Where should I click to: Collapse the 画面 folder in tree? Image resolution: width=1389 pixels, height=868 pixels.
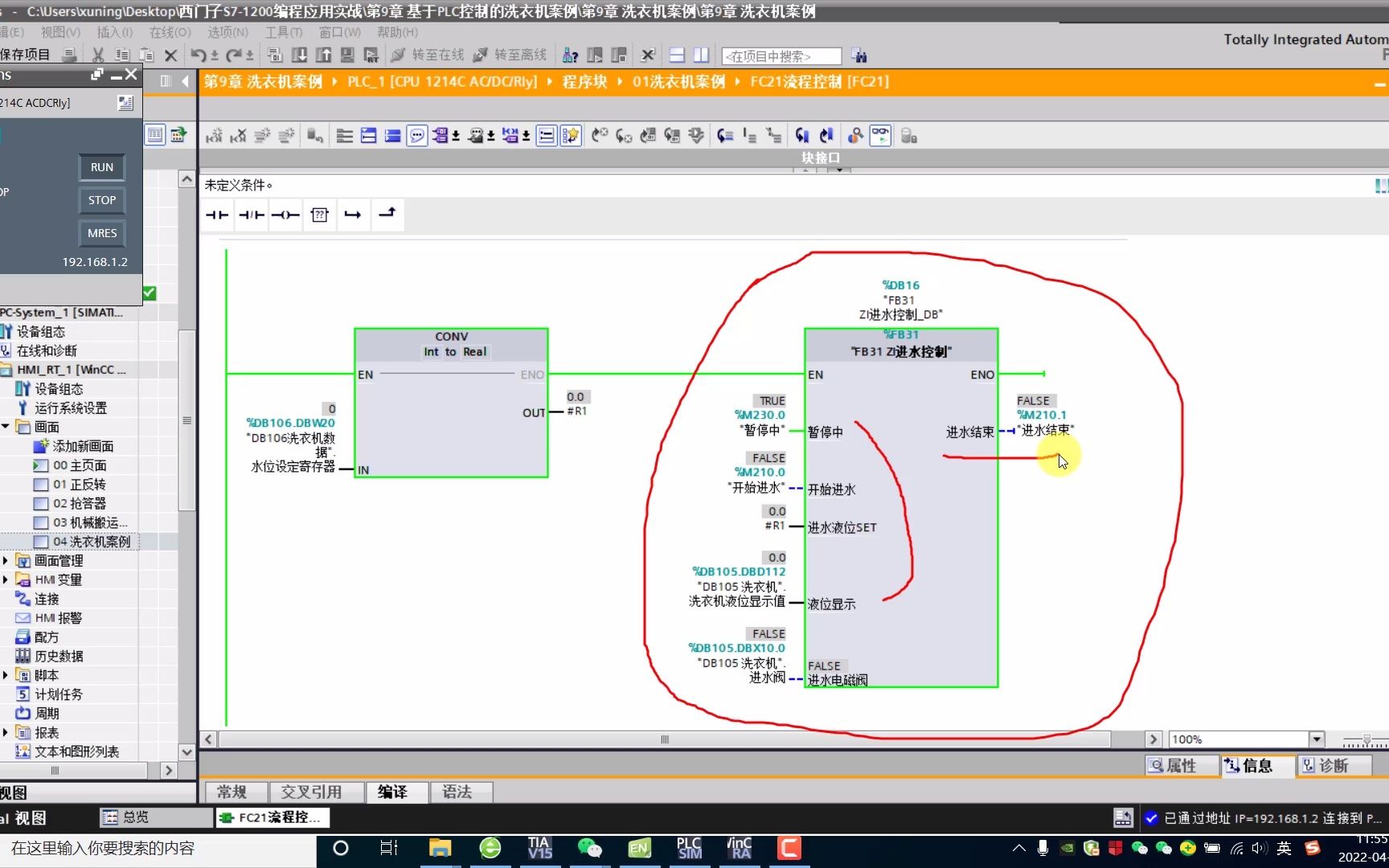6,427
